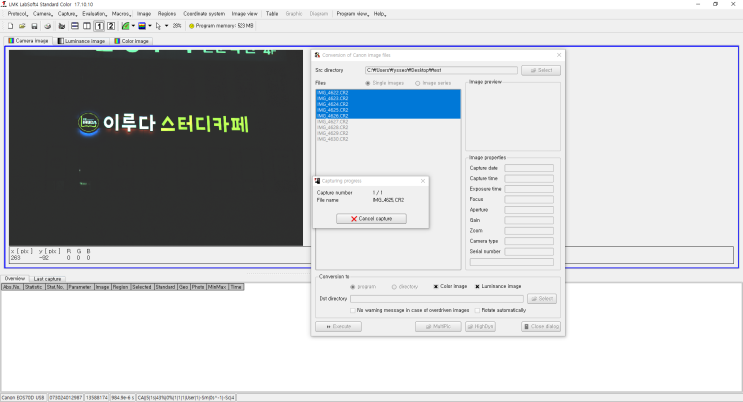Viewport: 743px width, 402px height.
Task: Click the camera capture toolbar icon
Action: (62, 26)
